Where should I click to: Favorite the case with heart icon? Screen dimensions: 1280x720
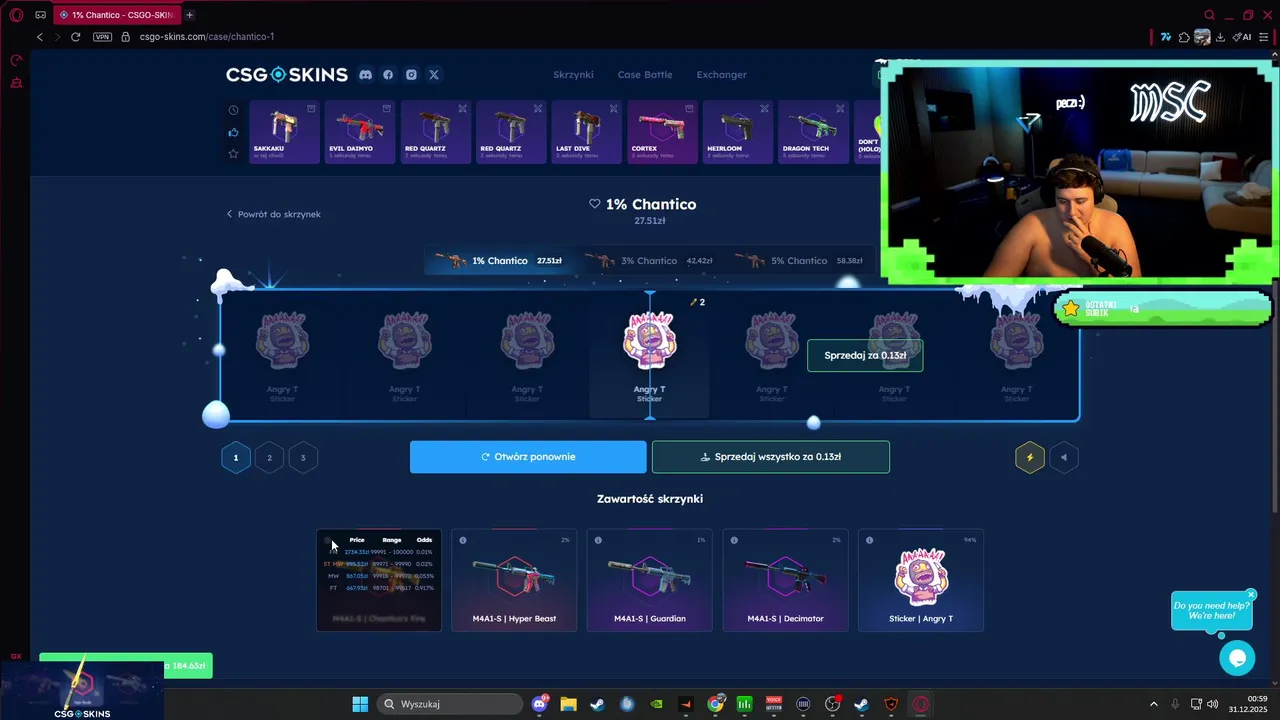(x=594, y=204)
